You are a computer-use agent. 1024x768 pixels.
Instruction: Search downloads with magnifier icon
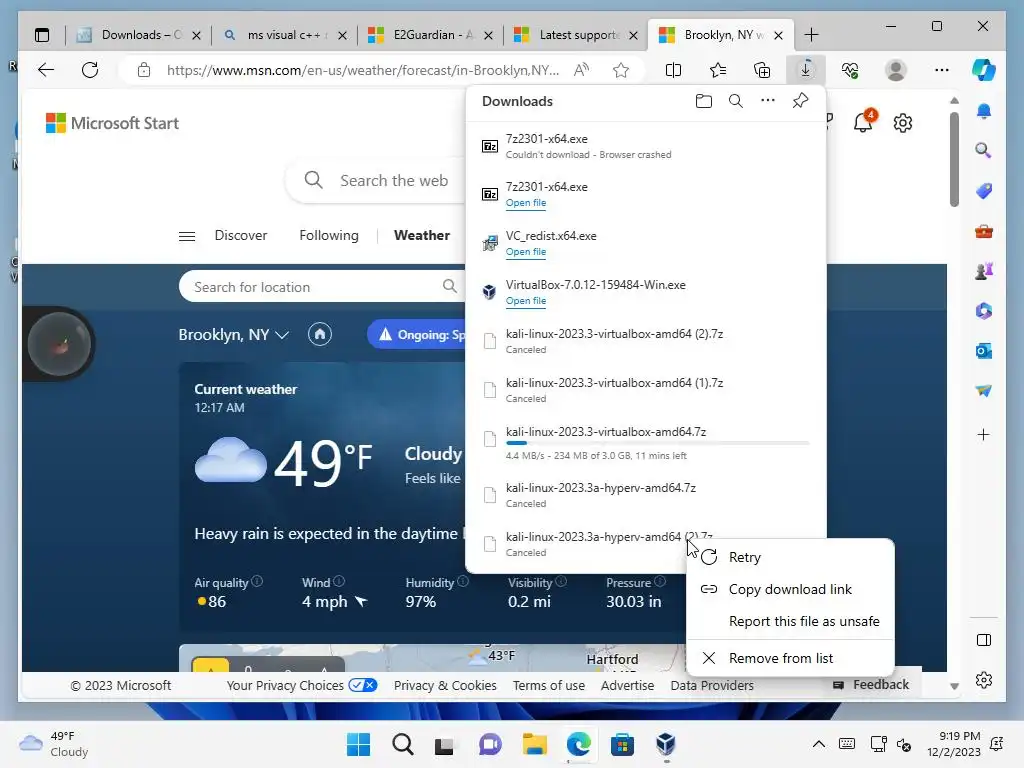coord(735,101)
